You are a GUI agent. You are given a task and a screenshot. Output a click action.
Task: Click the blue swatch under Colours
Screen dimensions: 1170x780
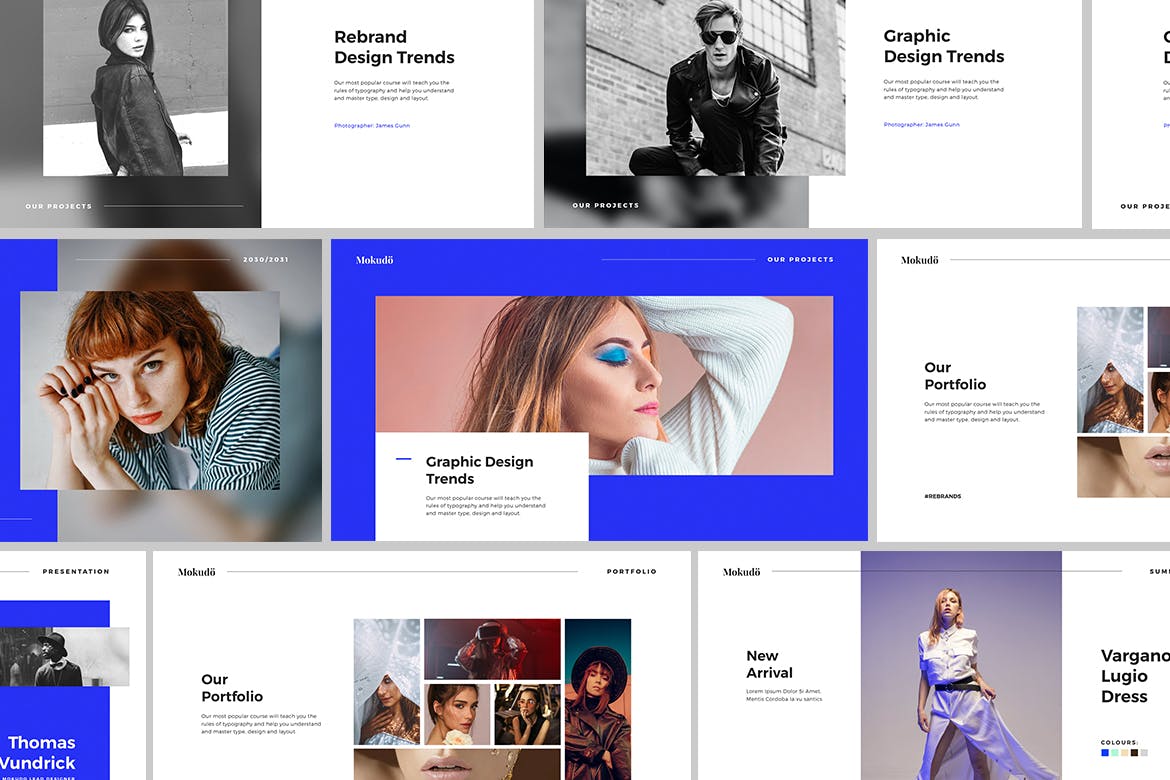(x=1105, y=752)
